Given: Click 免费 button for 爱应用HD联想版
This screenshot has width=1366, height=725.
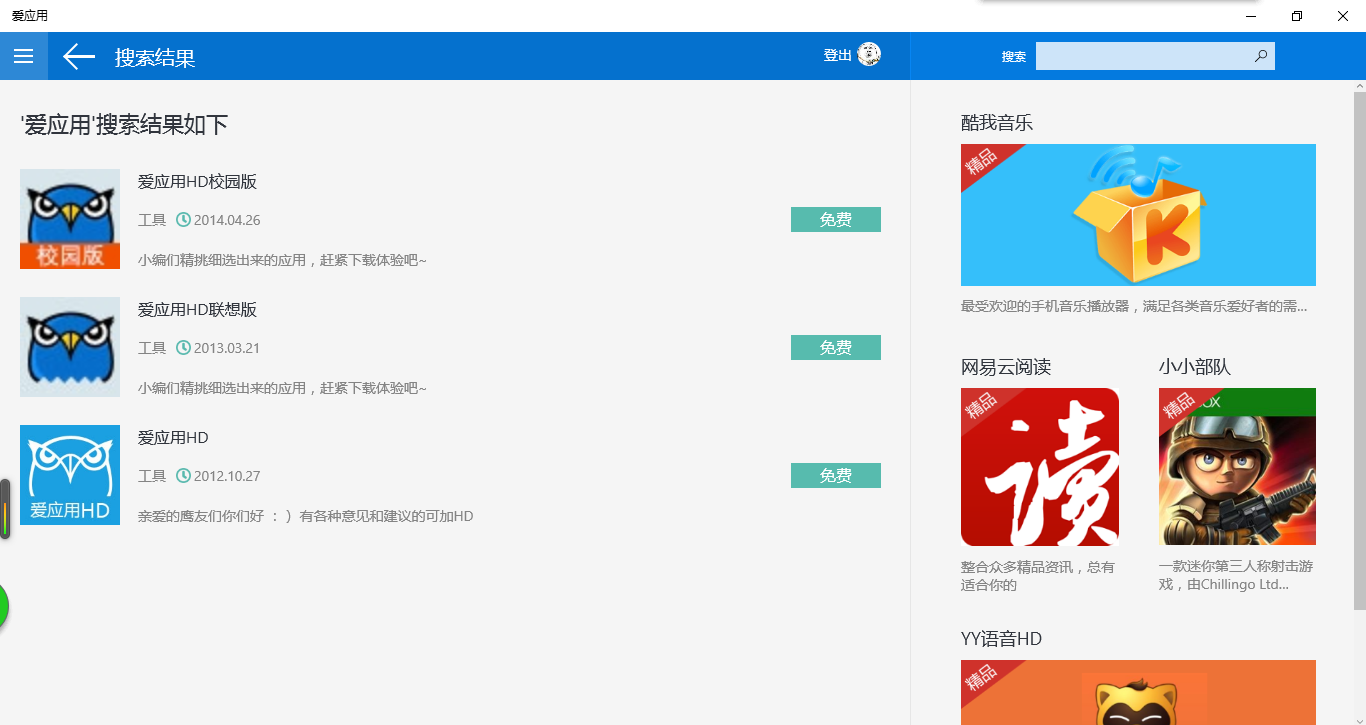Looking at the screenshot, I should pyautogui.click(x=836, y=347).
